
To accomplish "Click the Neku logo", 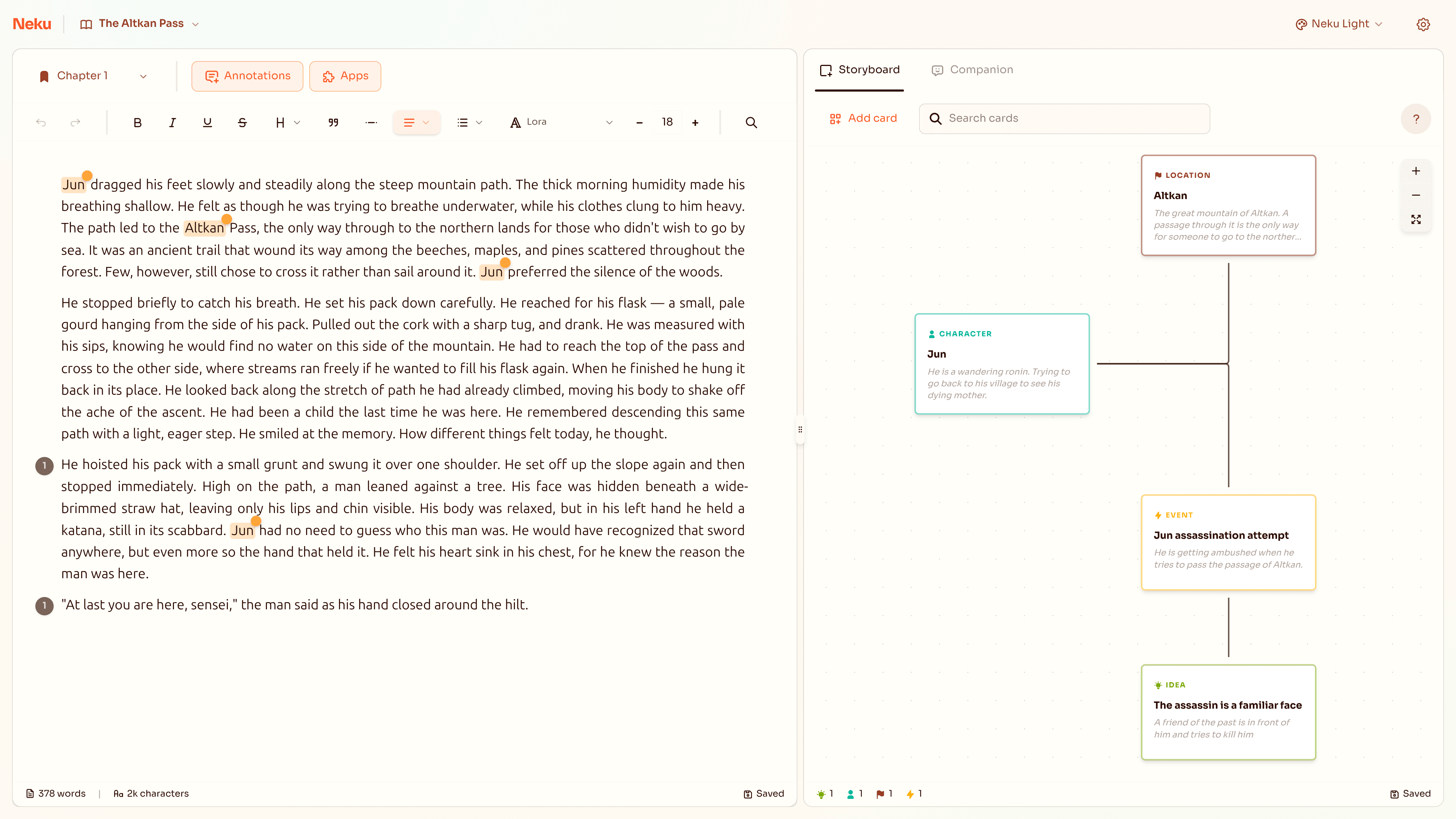I will (x=31, y=24).
